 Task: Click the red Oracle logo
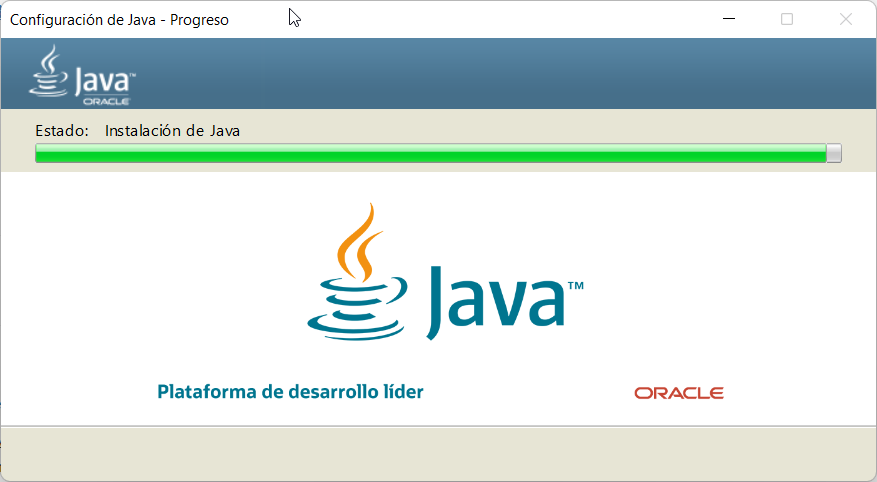point(678,393)
